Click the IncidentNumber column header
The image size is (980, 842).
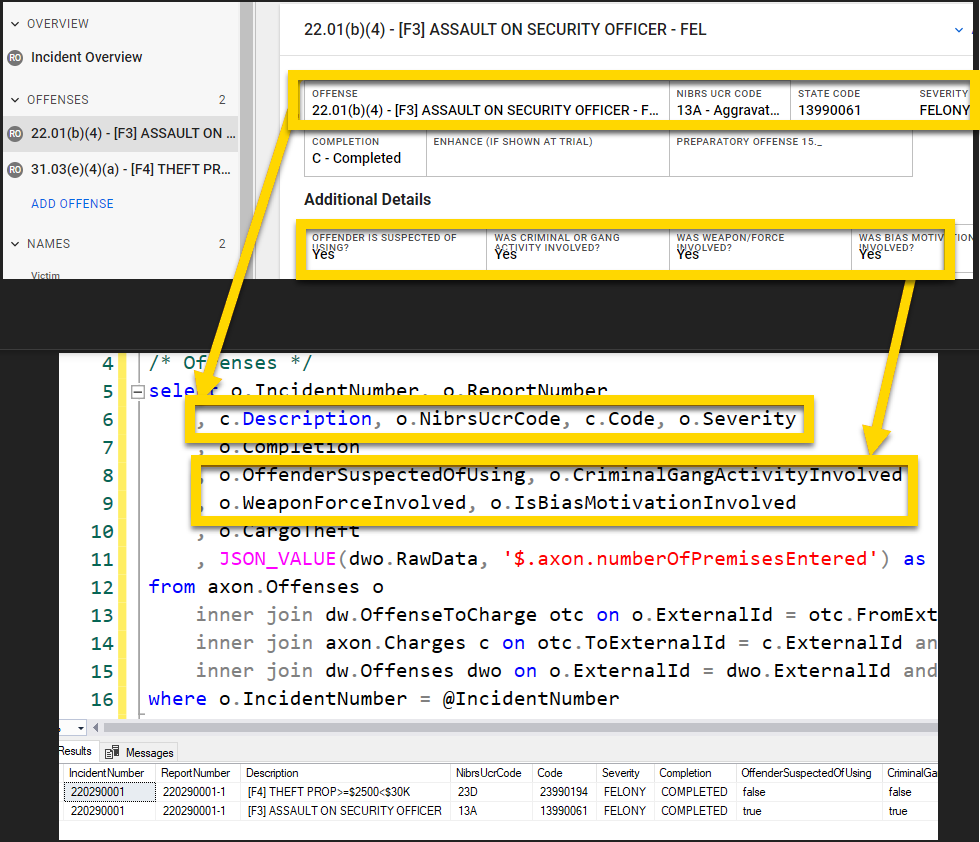pyautogui.click(x=106, y=772)
